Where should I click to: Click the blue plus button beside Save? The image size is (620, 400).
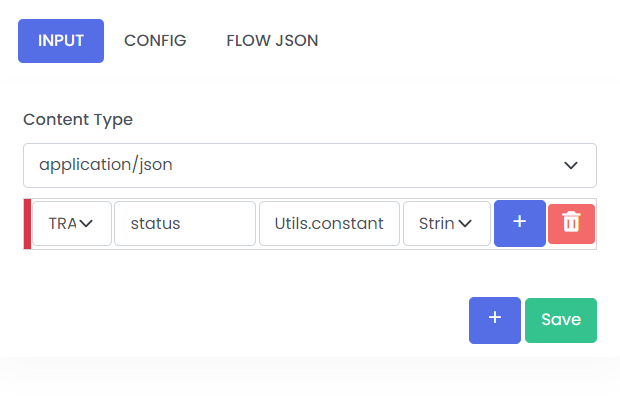(x=495, y=320)
